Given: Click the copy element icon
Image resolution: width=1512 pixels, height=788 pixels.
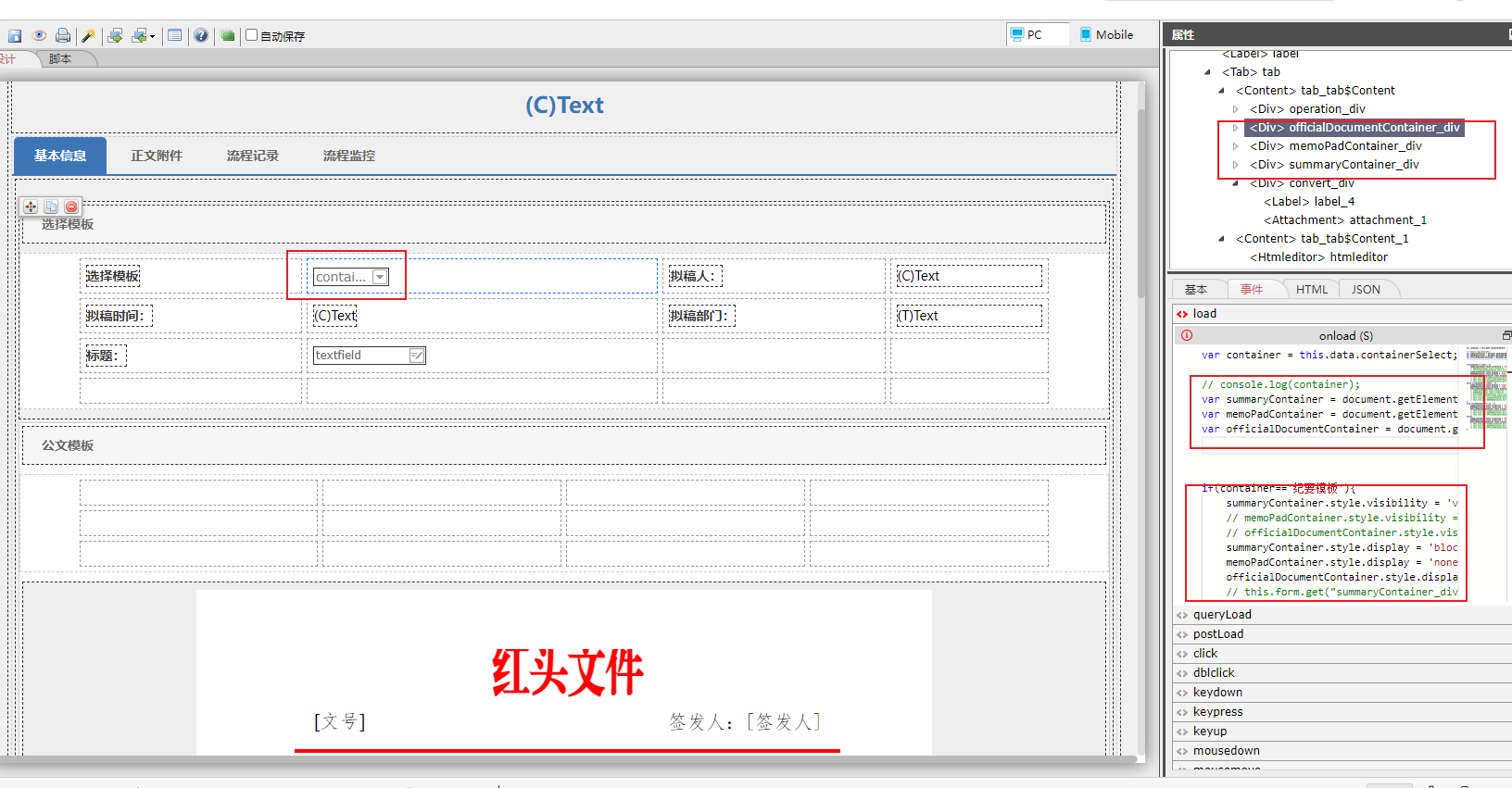Looking at the screenshot, I should pyautogui.click(x=51, y=206).
